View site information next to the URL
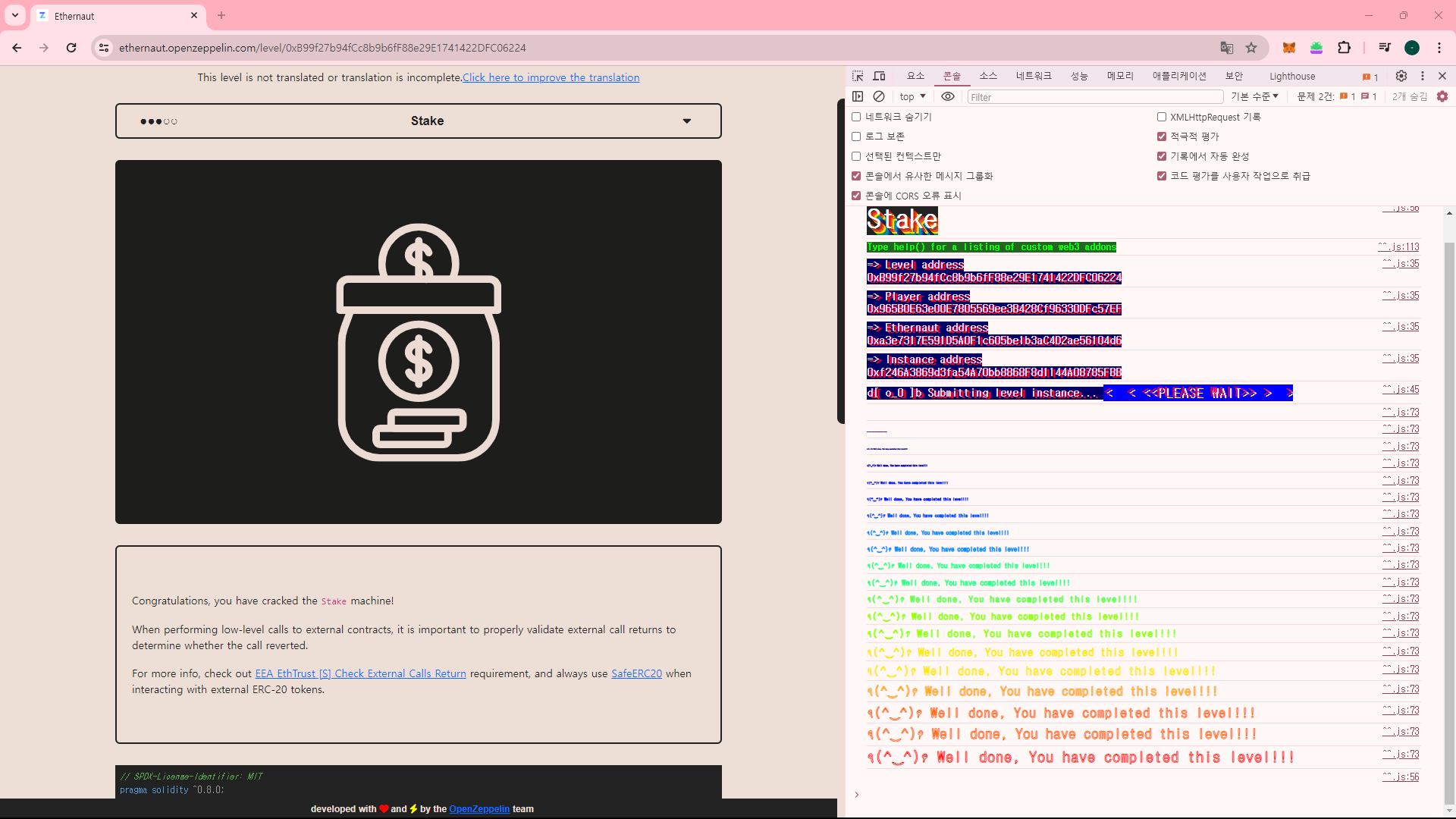Viewport: 1456px width, 819px height. coord(104,48)
